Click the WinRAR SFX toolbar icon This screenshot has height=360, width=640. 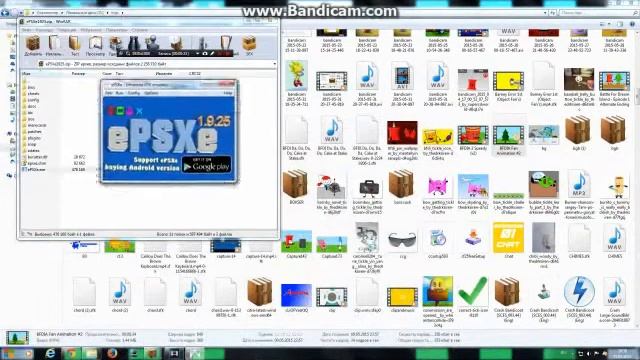tap(249, 45)
